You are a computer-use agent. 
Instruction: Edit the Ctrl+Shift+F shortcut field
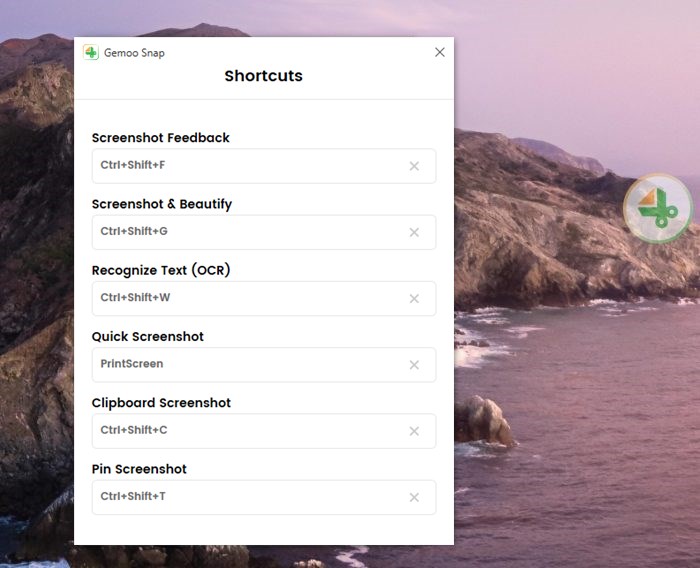tap(264, 166)
